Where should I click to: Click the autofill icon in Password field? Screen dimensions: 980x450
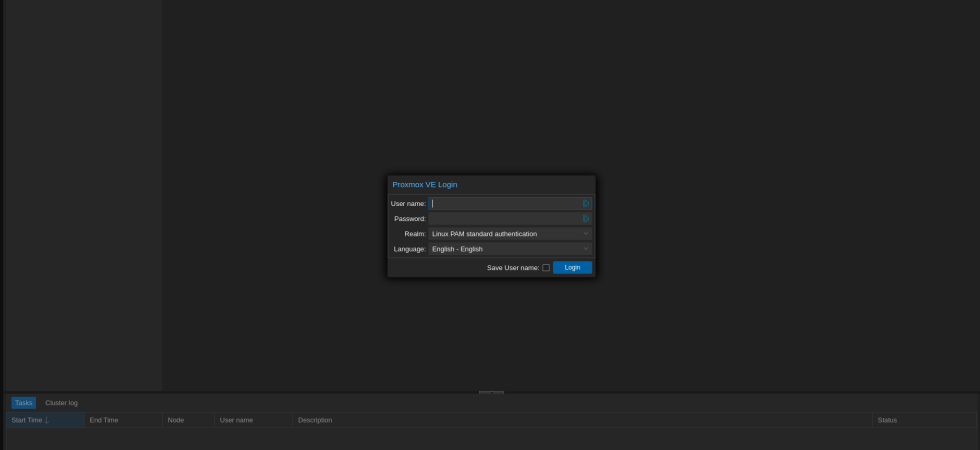[586, 219]
